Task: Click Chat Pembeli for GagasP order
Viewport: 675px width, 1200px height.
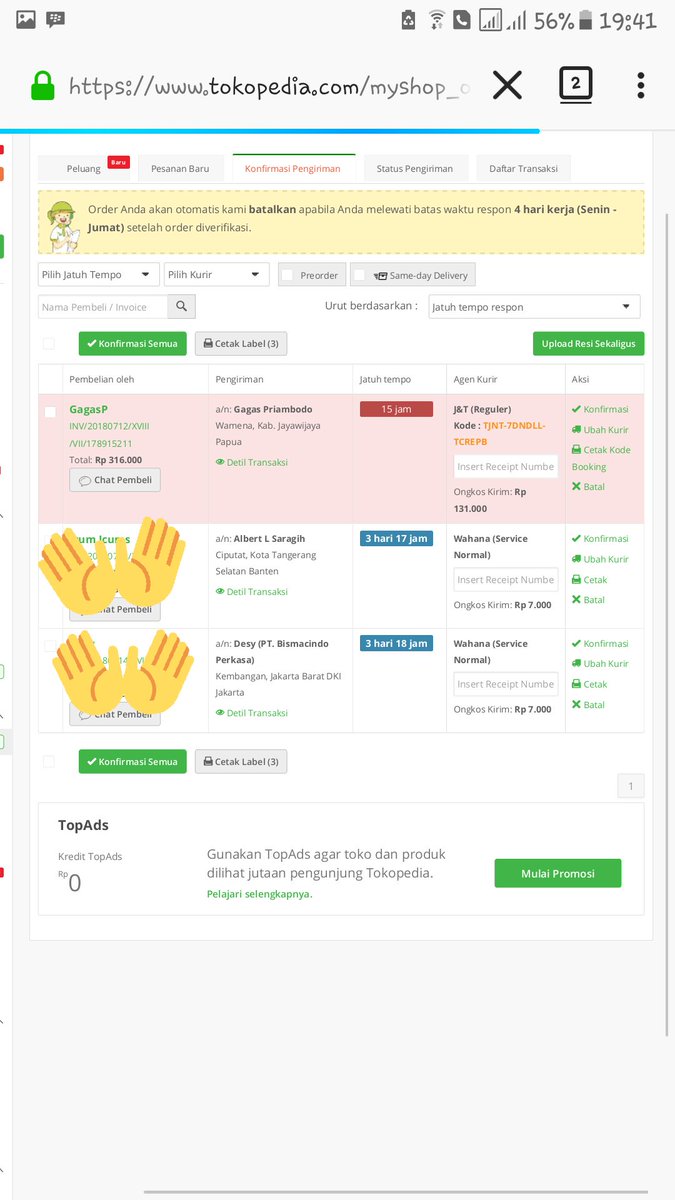Action: tap(115, 480)
